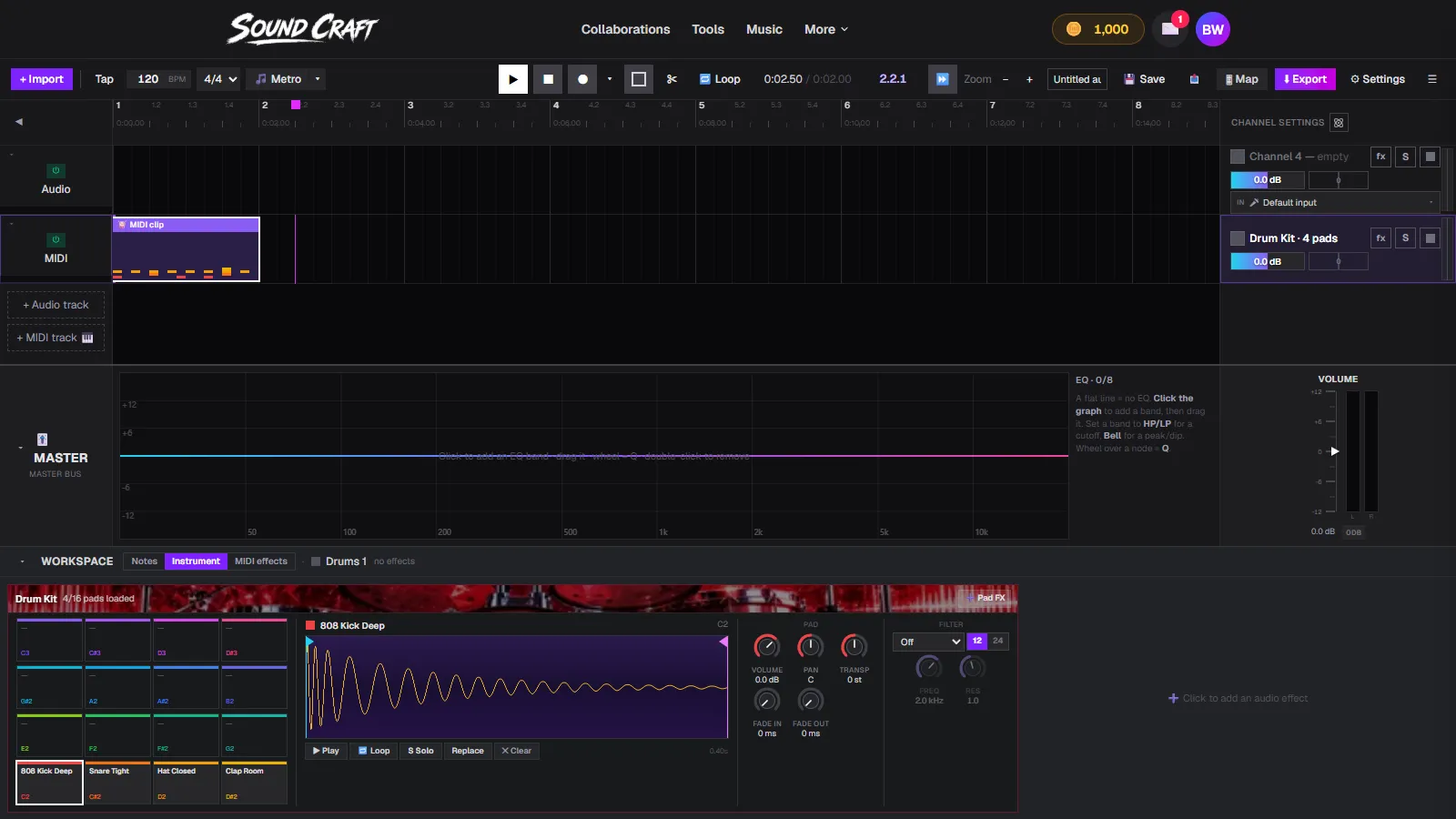Click the Export button
Screen dimensions: 1456x819
coord(1305,79)
